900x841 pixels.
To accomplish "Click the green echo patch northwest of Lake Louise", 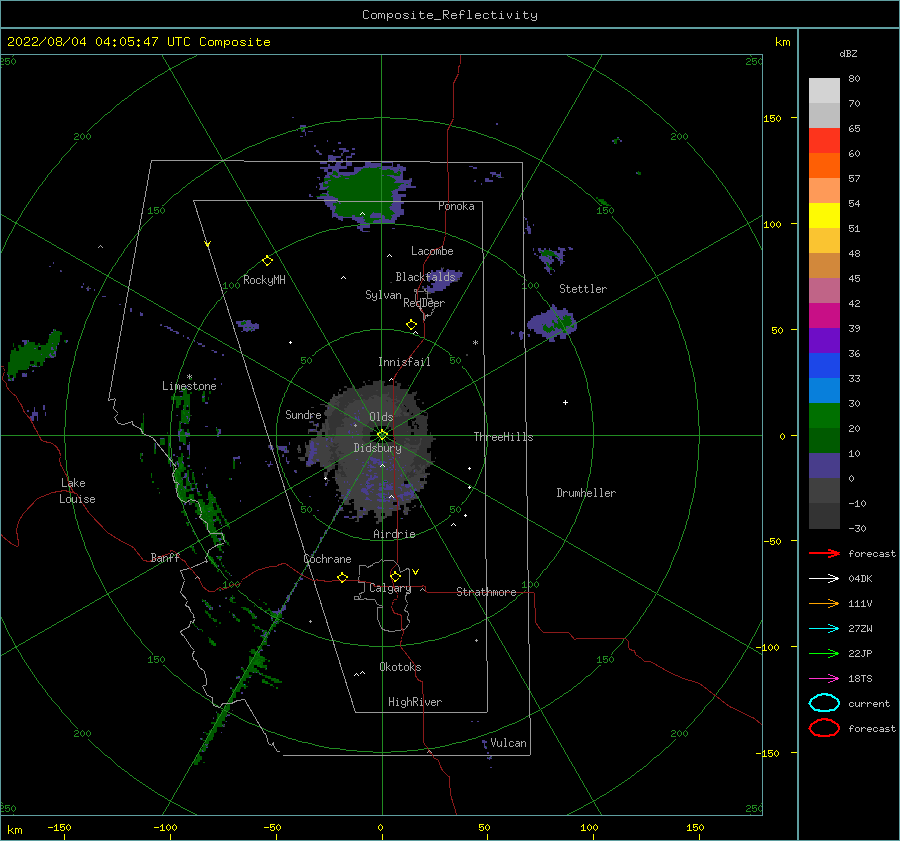I will 34,354.
